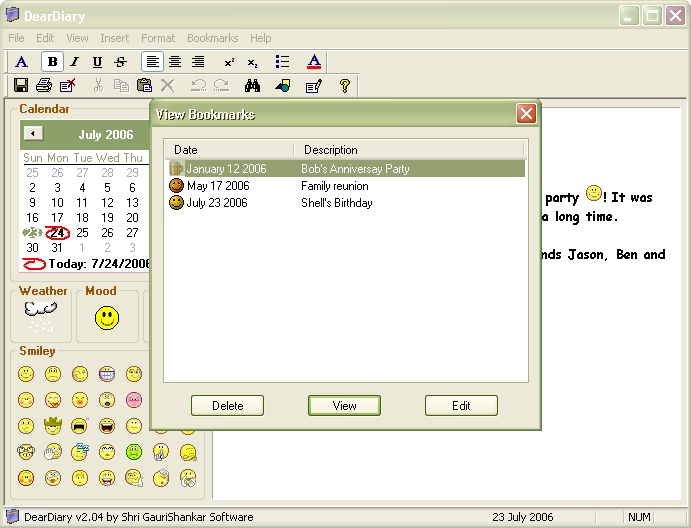
Task: Paste from the clipboard icon
Action: [145, 85]
